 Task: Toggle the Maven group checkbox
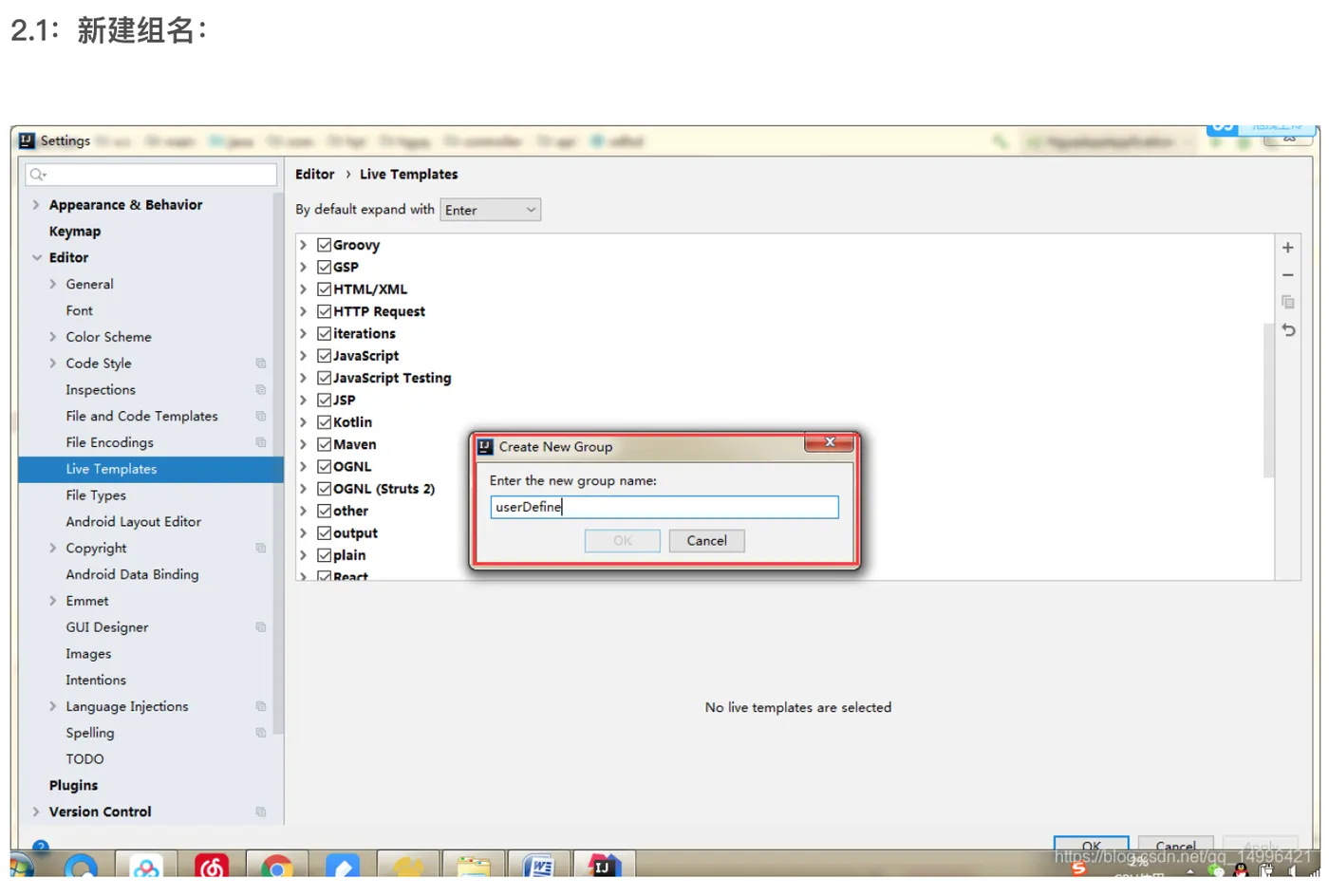[325, 444]
